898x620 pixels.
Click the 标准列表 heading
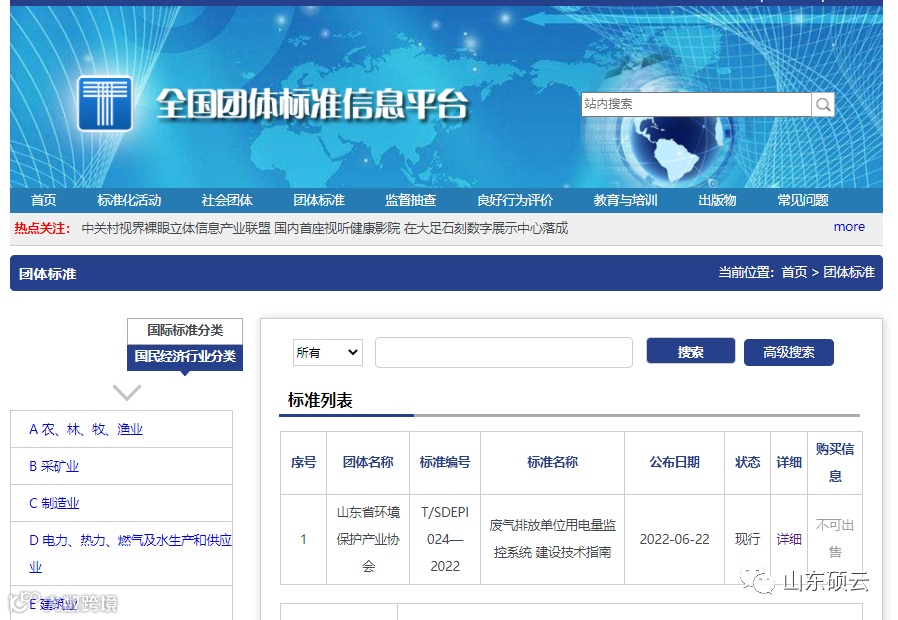point(320,400)
